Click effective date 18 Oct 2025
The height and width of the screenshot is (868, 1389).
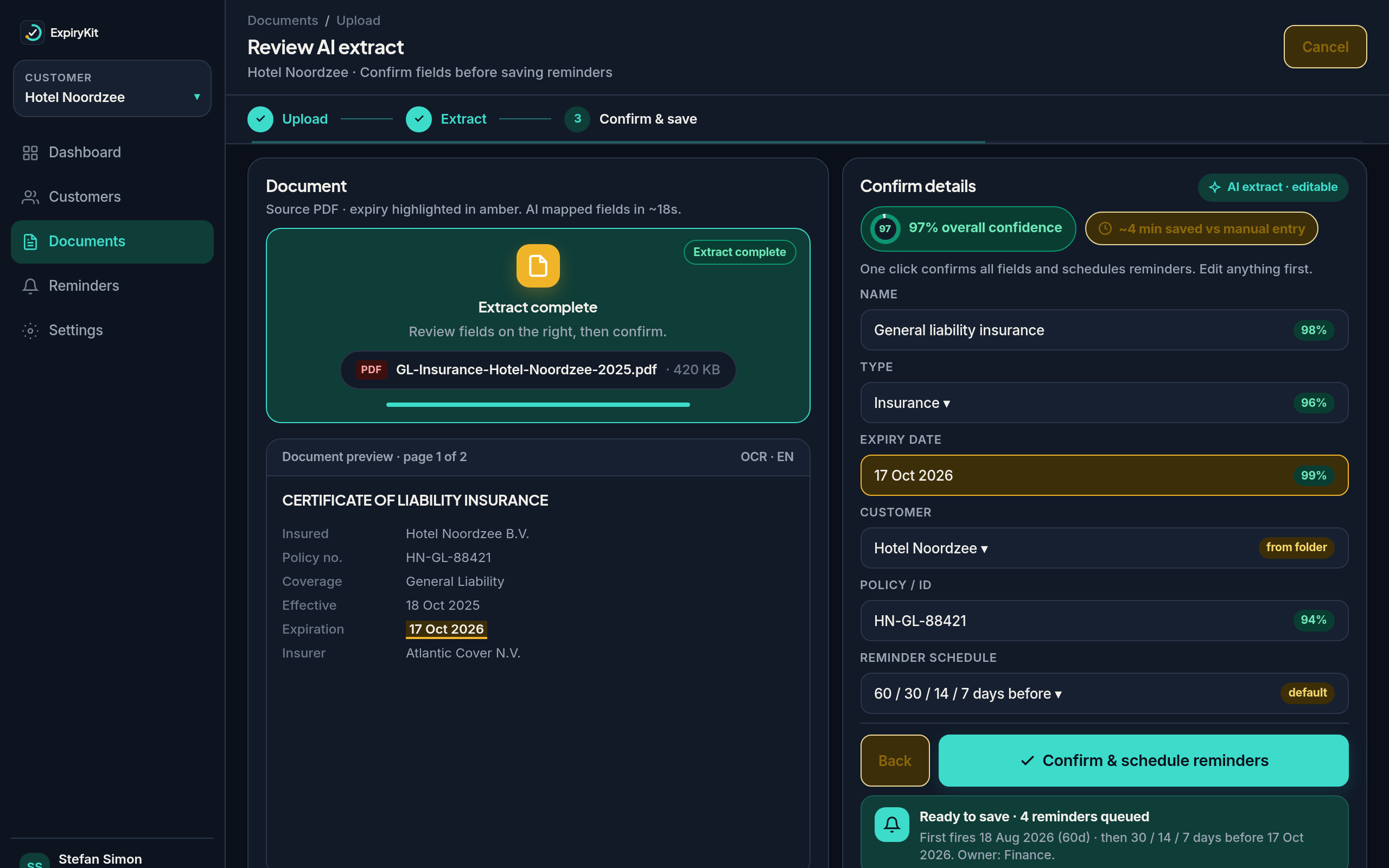442,605
